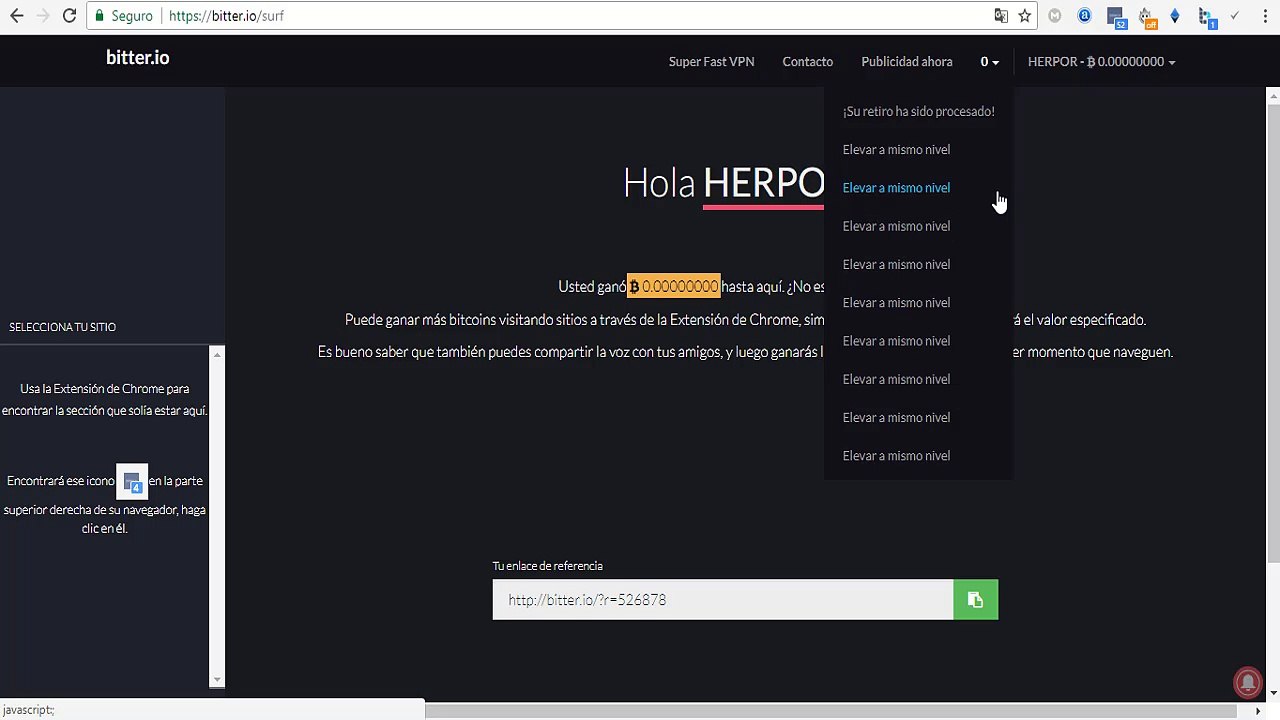Click the bitter.io logo

pyautogui.click(x=137, y=58)
